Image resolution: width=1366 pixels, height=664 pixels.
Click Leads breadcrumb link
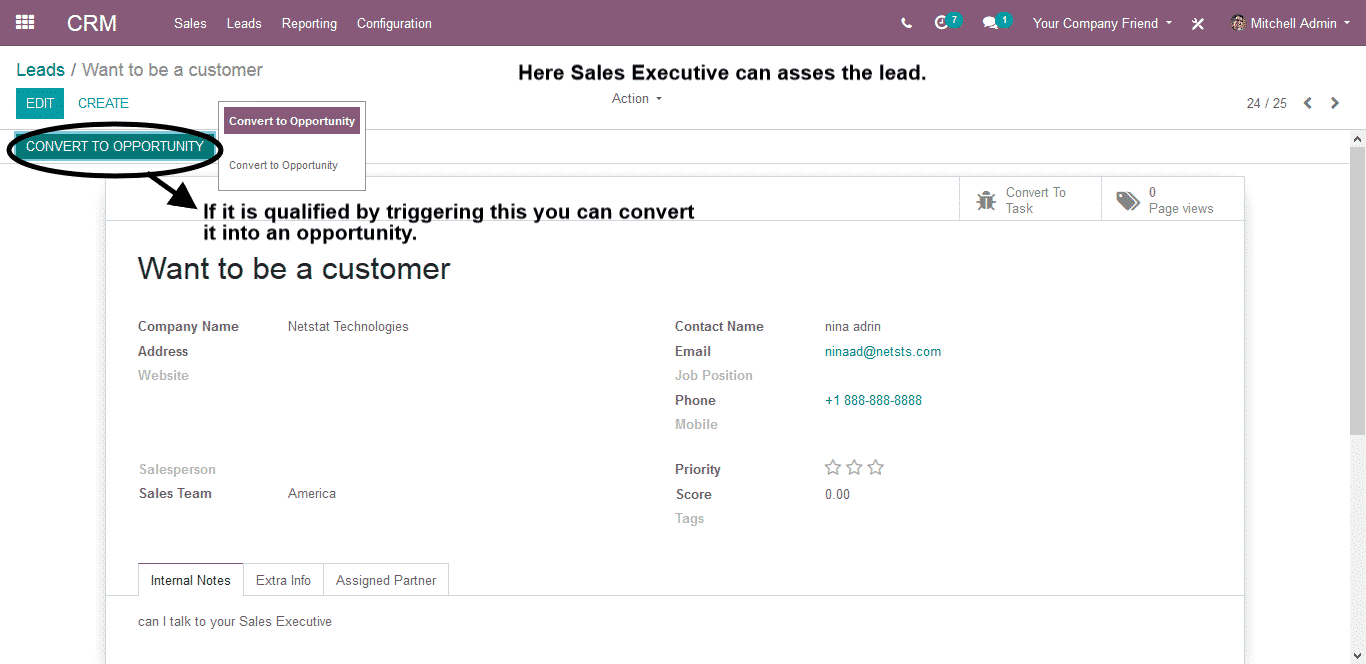tap(40, 70)
